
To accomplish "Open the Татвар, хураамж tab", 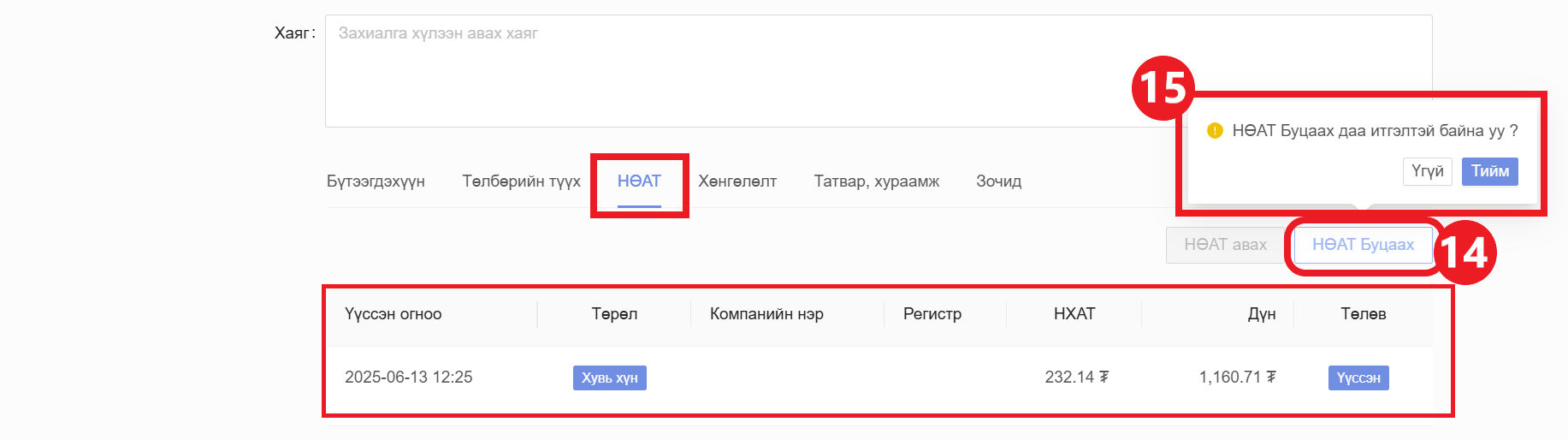I will (876, 181).
